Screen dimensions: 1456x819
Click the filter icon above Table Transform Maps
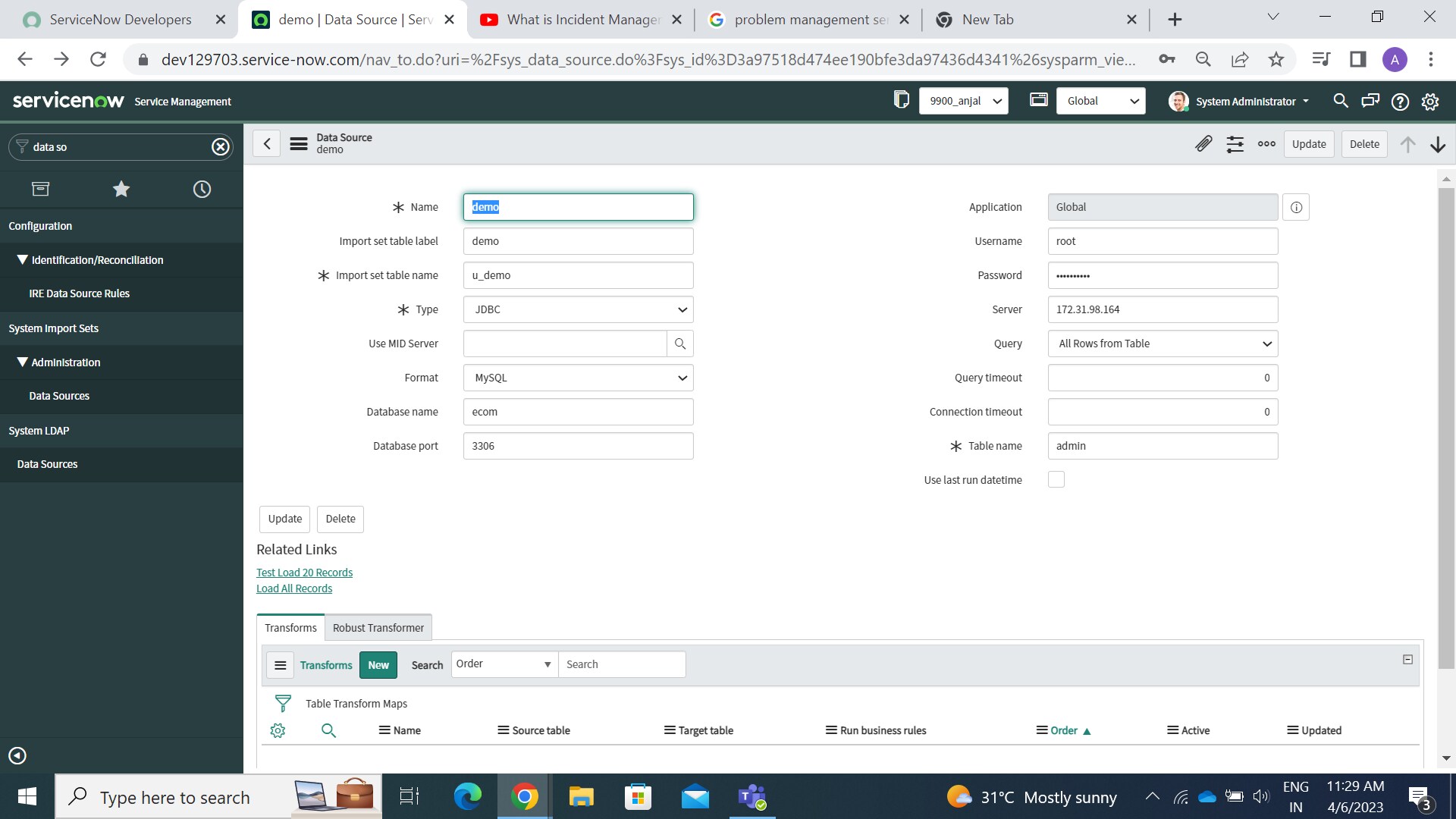(x=283, y=703)
